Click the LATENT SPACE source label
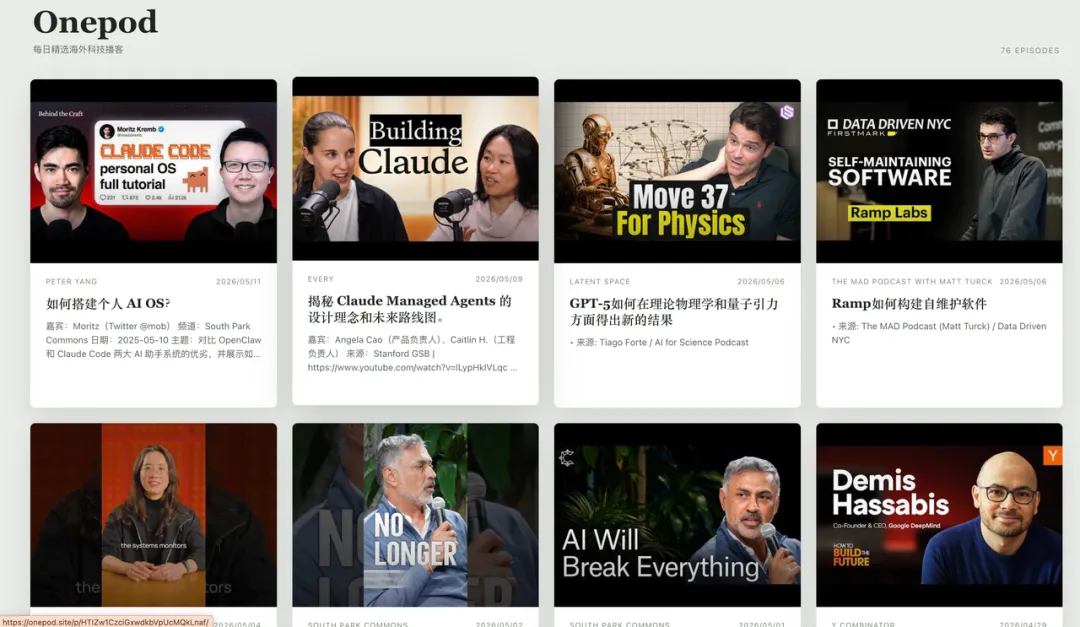1080x627 pixels. pyautogui.click(x=599, y=282)
